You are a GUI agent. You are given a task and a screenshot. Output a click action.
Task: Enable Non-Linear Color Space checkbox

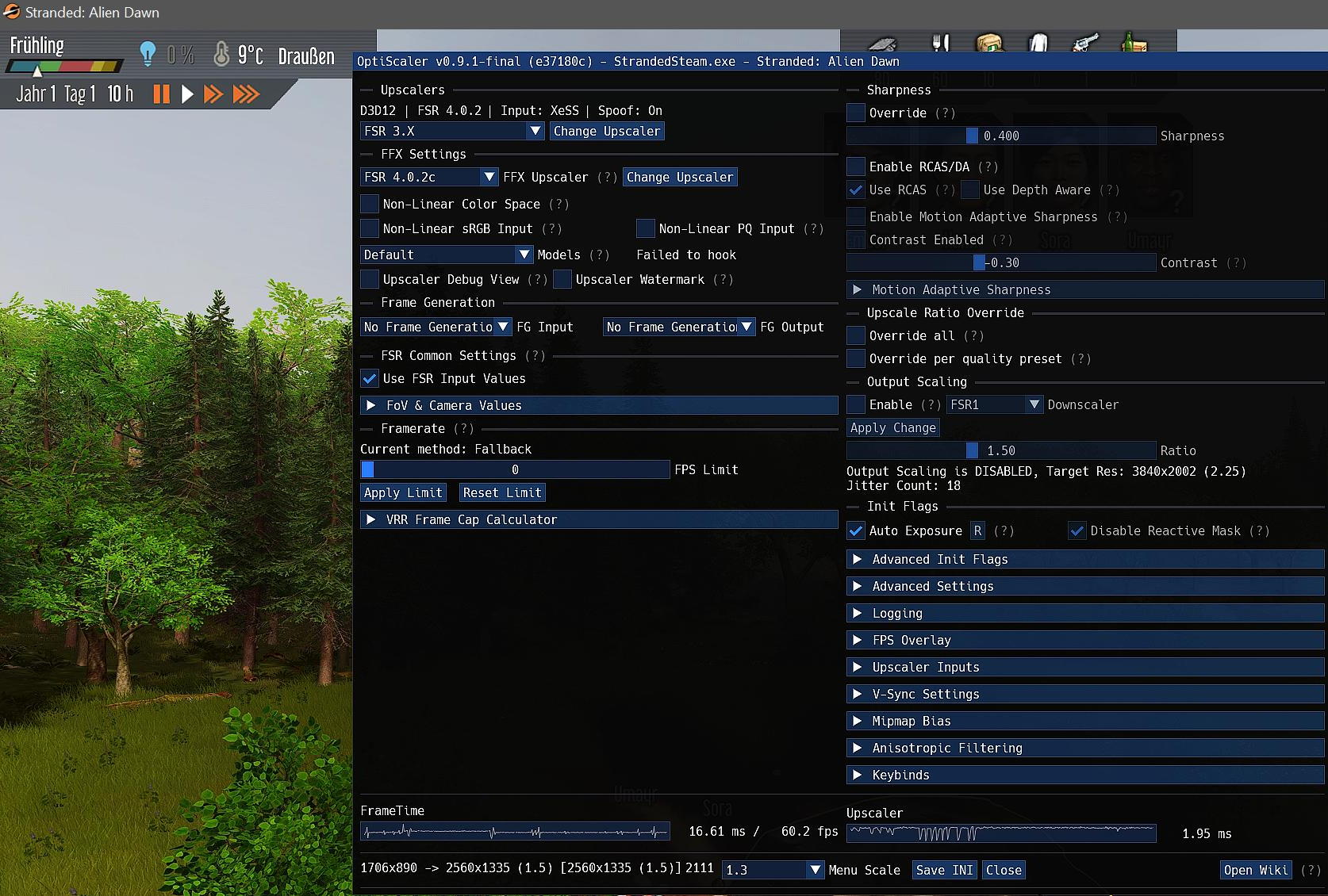click(370, 204)
